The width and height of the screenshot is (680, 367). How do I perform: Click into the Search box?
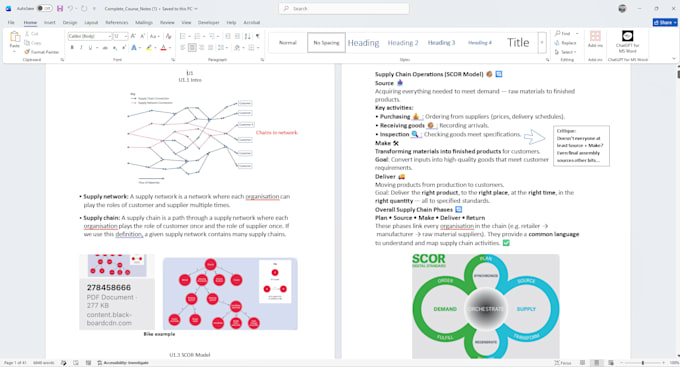coord(344,8)
